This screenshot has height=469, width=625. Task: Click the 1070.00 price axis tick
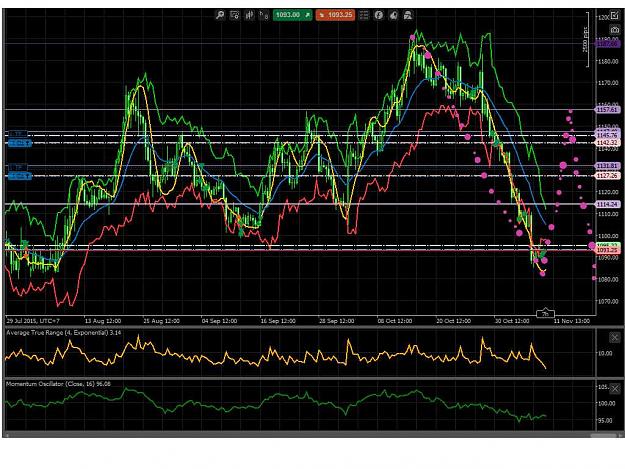[x=607, y=301]
